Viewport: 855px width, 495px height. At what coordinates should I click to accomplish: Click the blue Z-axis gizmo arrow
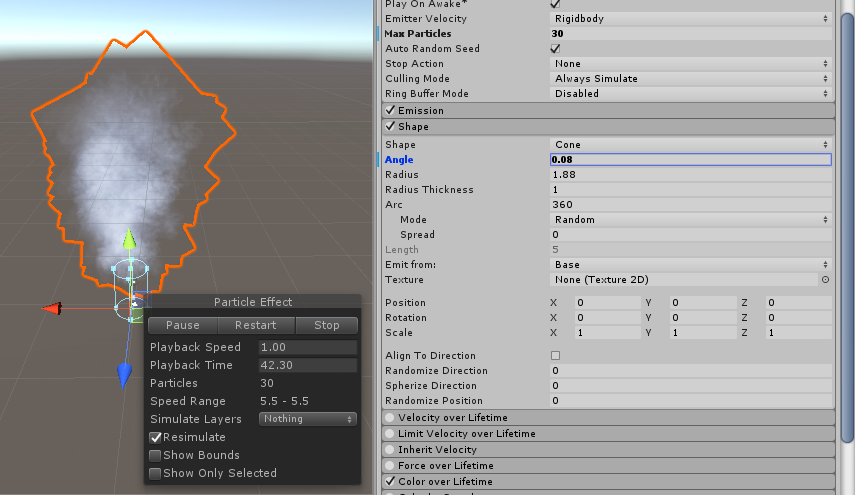125,376
